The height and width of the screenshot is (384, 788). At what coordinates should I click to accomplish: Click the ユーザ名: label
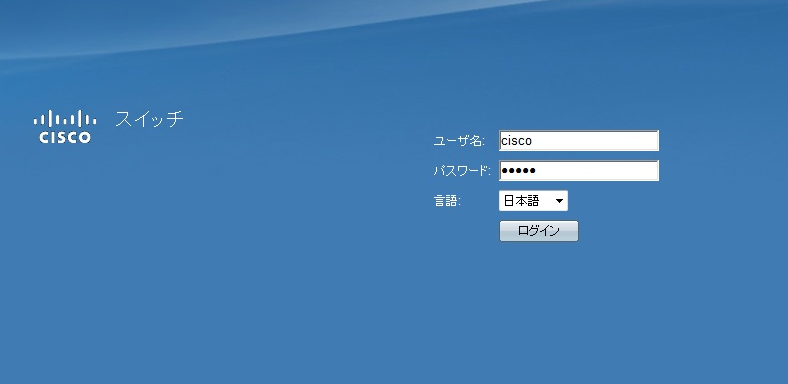pyautogui.click(x=459, y=141)
